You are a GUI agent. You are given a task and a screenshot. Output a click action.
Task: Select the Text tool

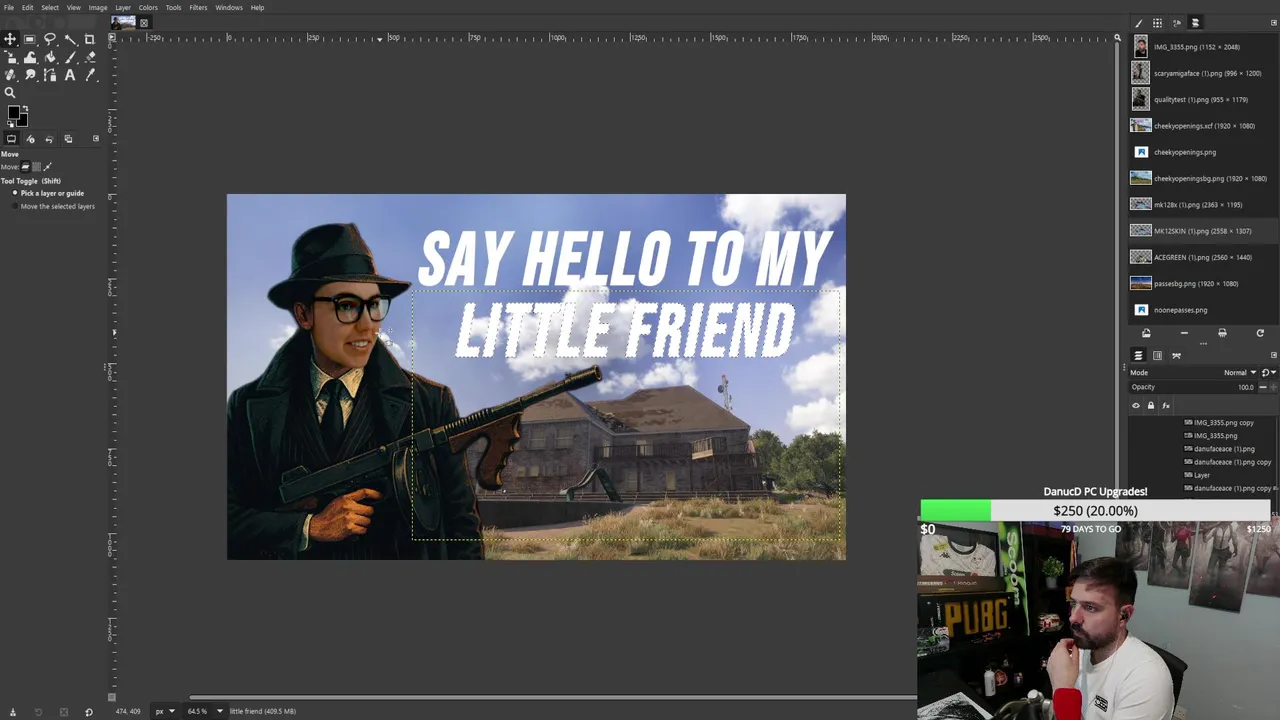click(70, 75)
